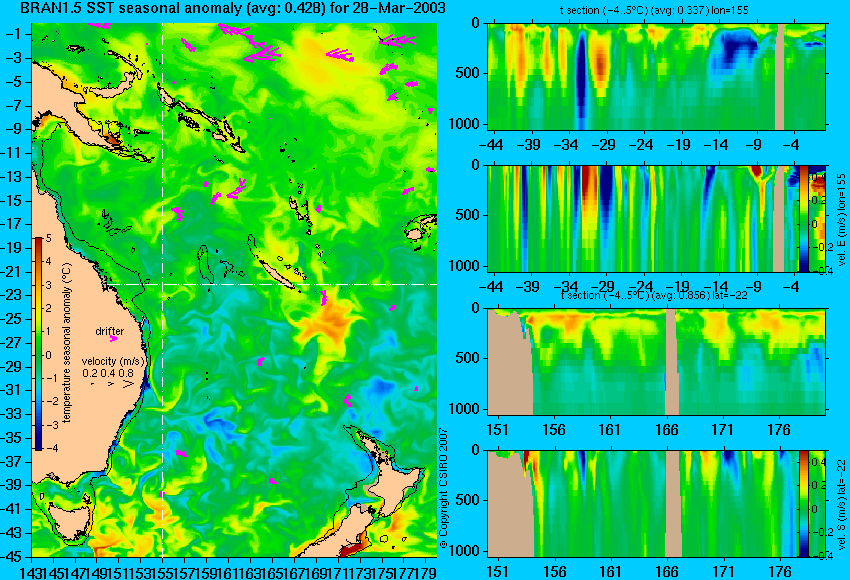The height and width of the screenshot is (580, 850).
Task: Open the temperature section plot for lon=155
Action: point(657,76)
